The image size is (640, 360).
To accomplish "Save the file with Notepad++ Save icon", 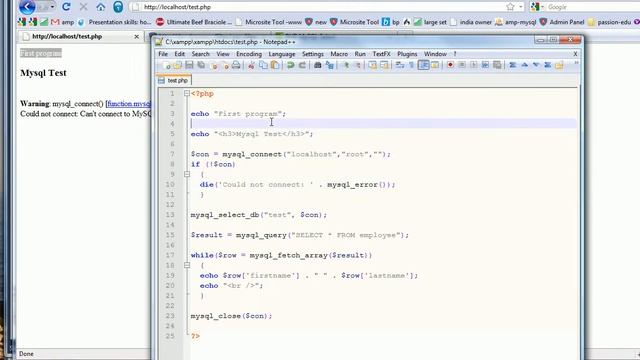I will coord(189,65).
